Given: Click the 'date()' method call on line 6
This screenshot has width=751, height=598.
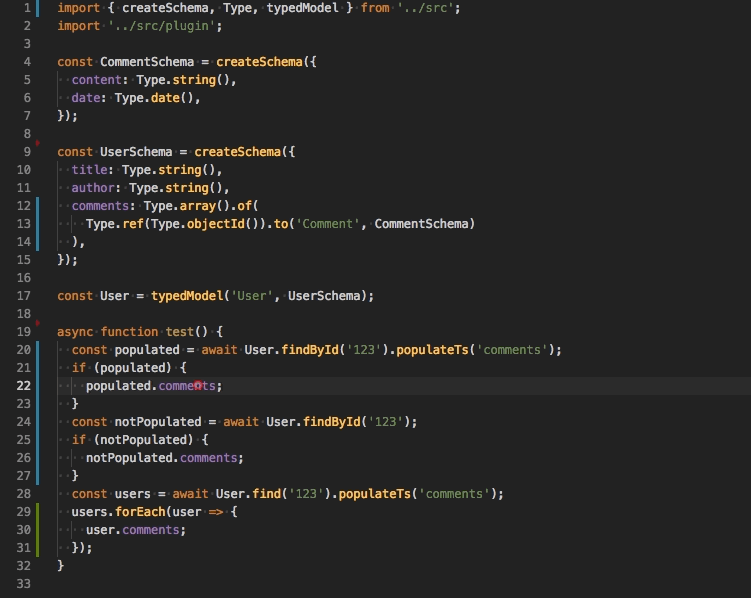Looking at the screenshot, I should 172,98.
